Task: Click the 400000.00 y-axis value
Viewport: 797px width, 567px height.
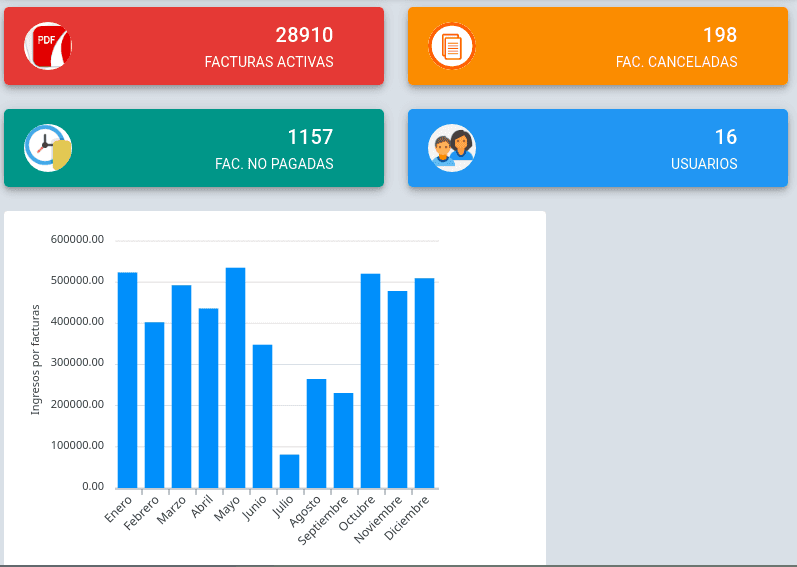Action: (77, 322)
